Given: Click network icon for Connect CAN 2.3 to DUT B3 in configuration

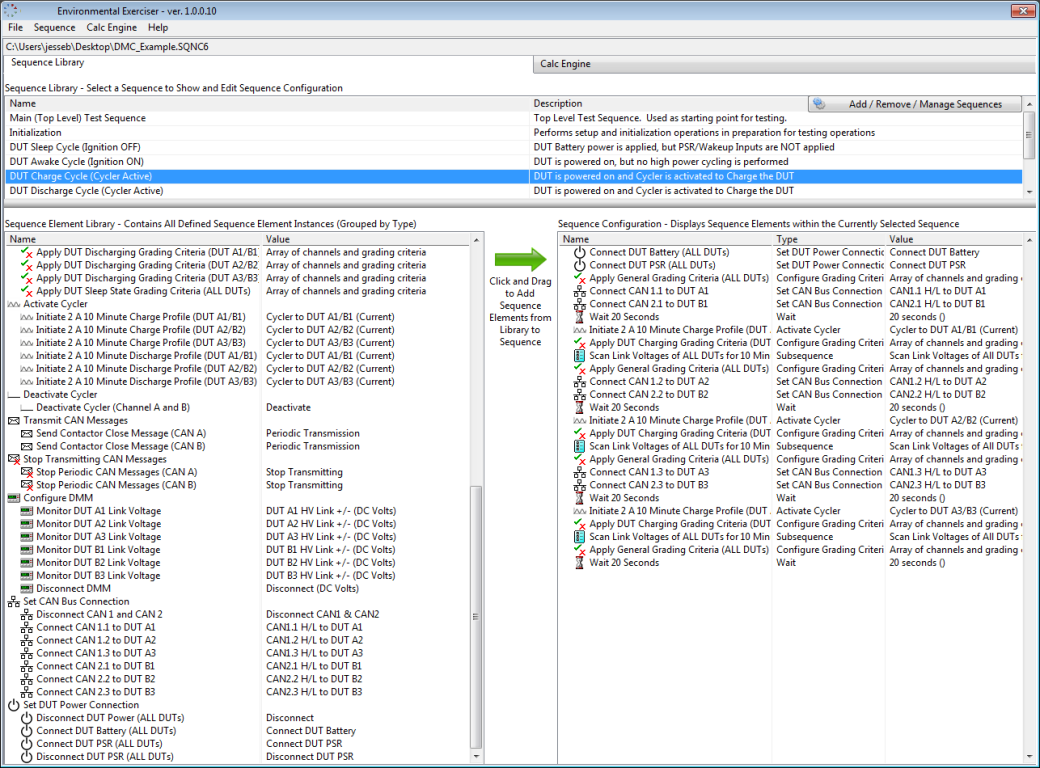Looking at the screenshot, I should tap(580, 485).
